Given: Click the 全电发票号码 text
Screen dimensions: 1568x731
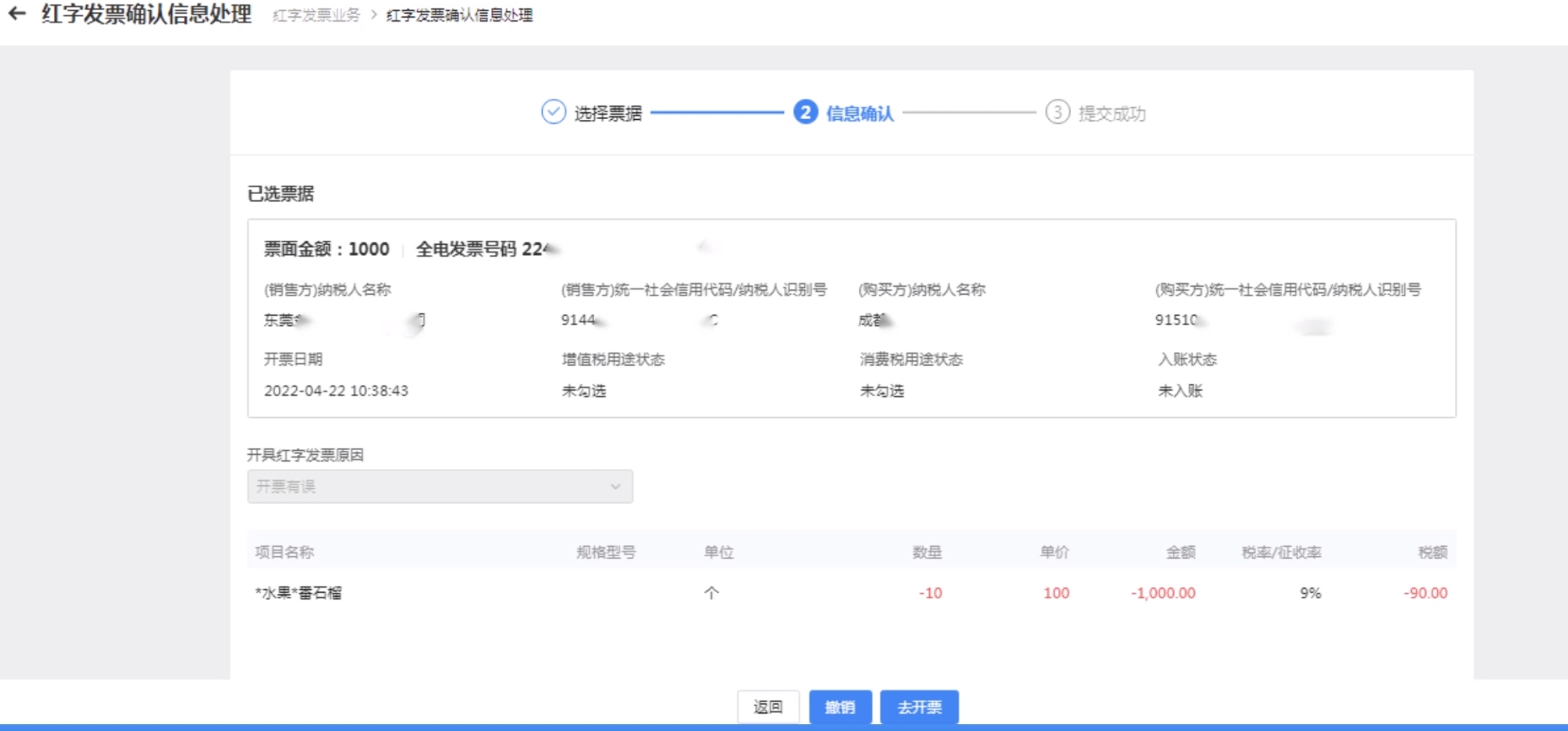Looking at the screenshot, I should coord(466,249).
